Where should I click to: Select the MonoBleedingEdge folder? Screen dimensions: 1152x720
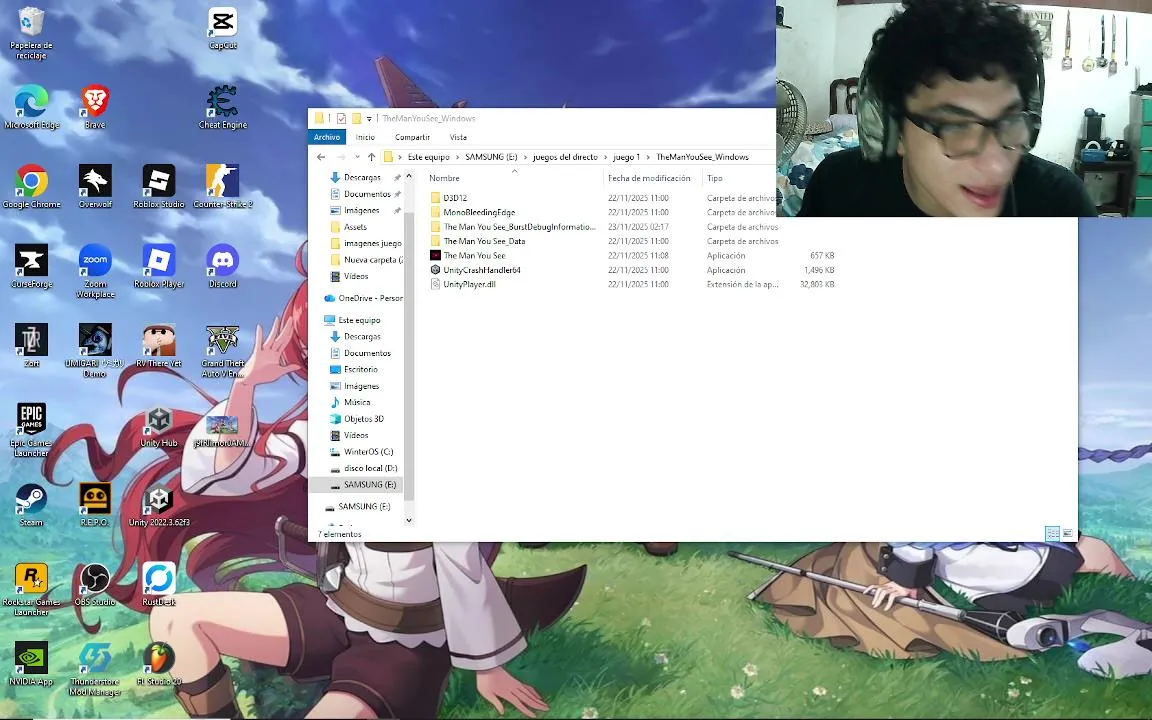click(x=473, y=212)
